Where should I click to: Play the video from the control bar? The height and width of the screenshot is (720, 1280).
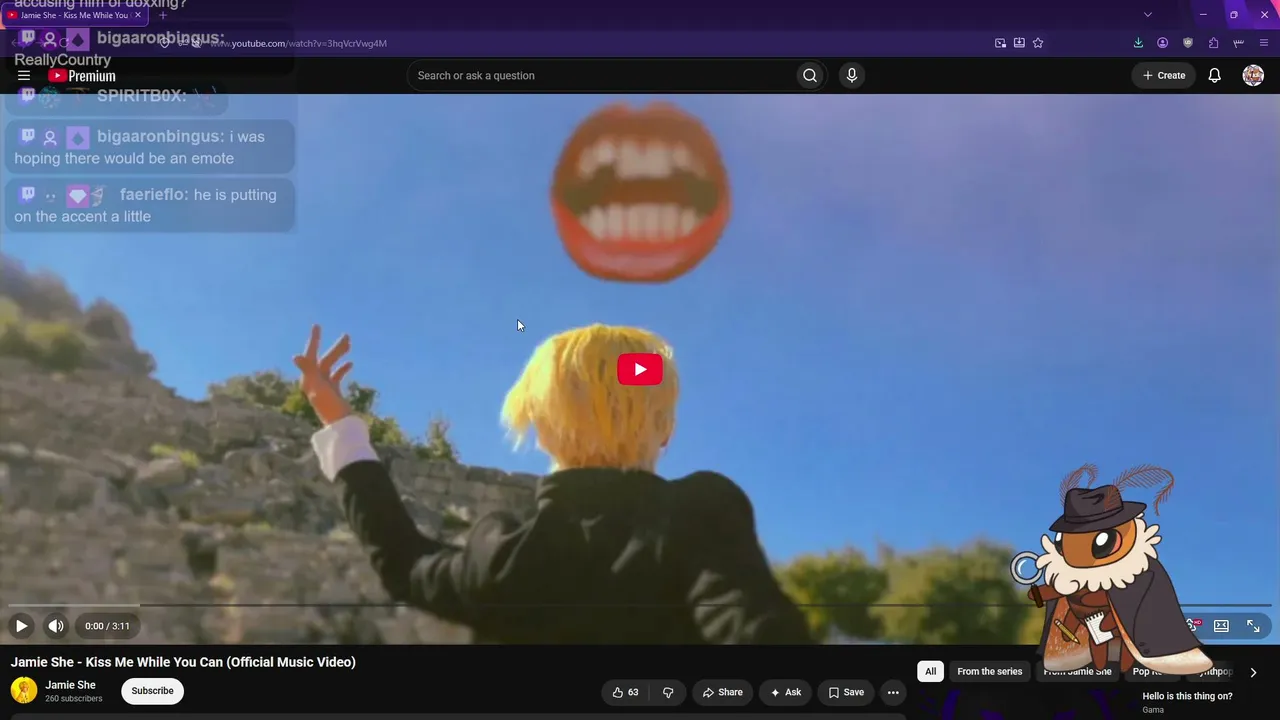click(x=21, y=626)
